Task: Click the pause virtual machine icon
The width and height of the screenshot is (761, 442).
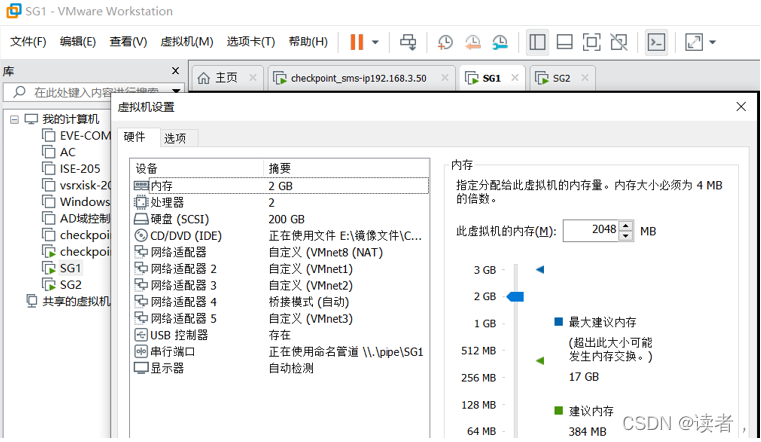Action: pos(357,42)
